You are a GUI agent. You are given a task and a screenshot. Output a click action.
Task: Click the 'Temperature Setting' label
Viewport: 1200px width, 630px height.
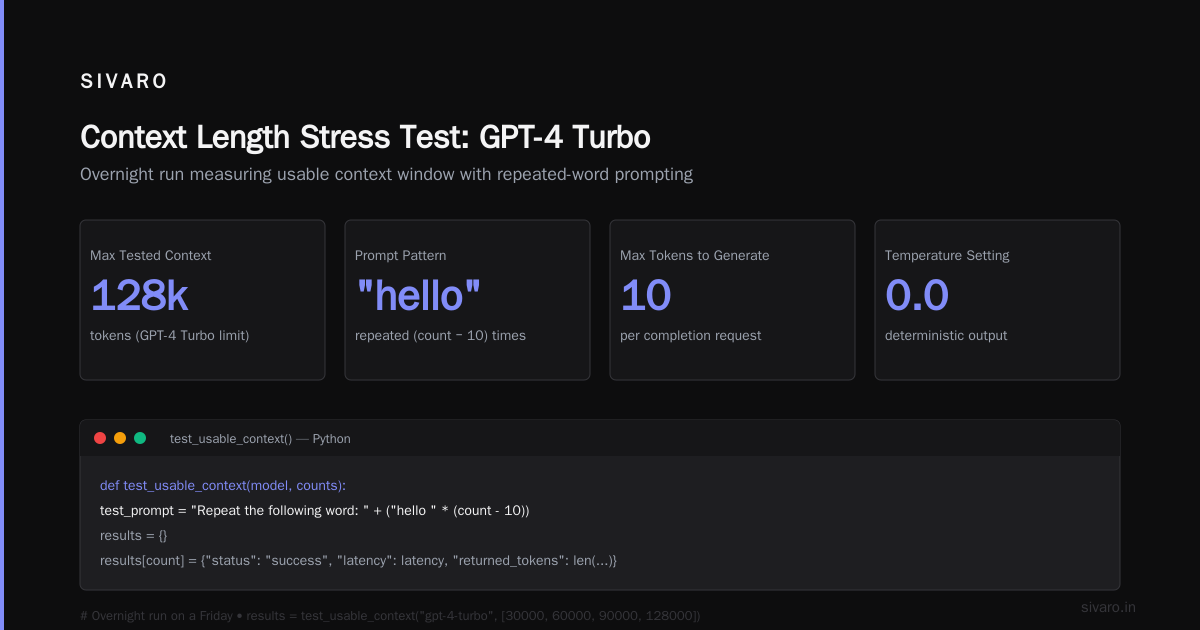(x=947, y=255)
